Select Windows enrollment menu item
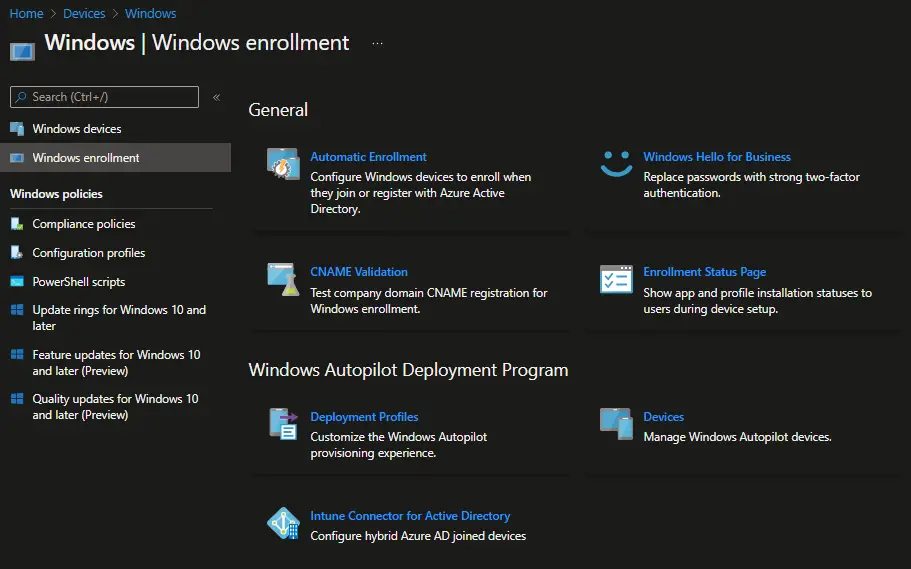This screenshot has width=911, height=569. pos(116,158)
